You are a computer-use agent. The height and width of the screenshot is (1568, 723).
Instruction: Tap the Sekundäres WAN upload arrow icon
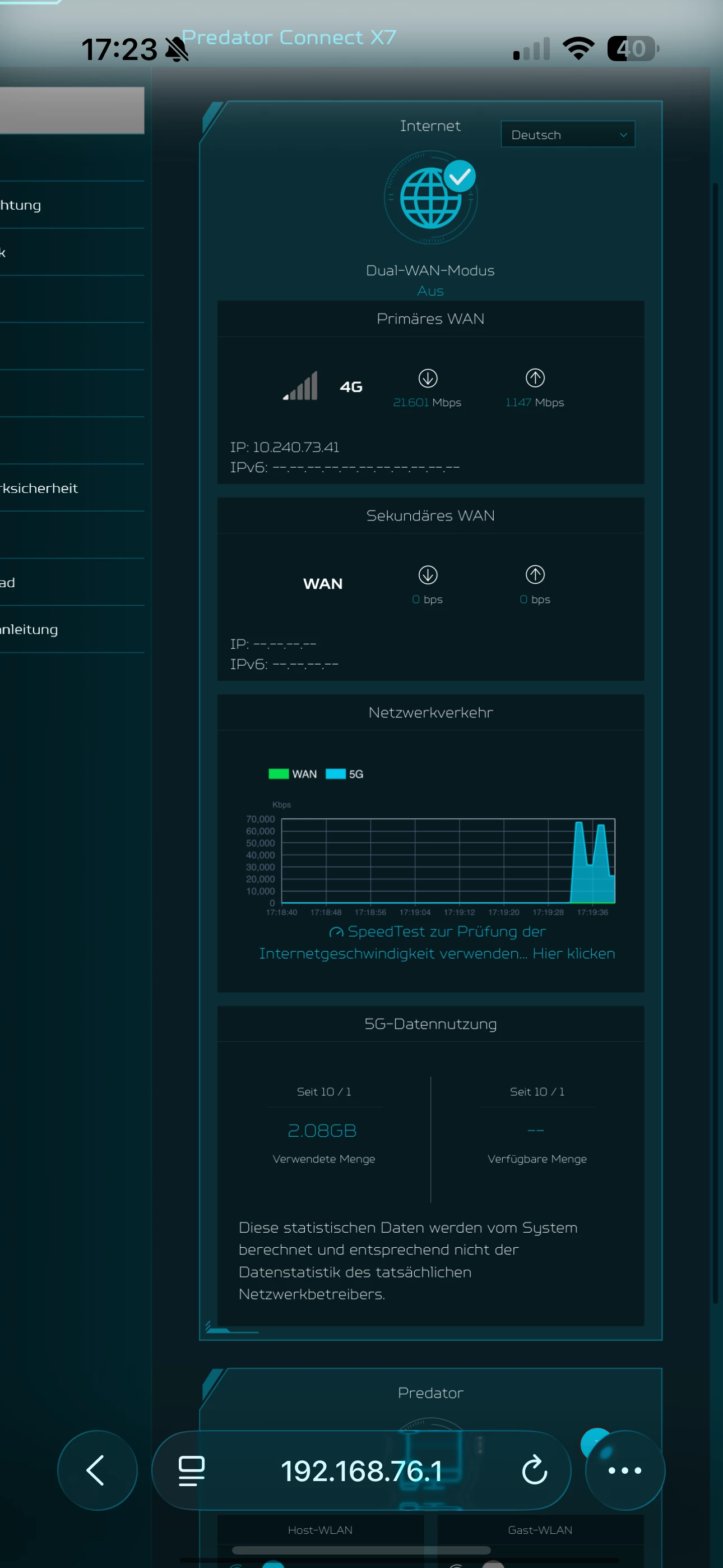coord(535,575)
